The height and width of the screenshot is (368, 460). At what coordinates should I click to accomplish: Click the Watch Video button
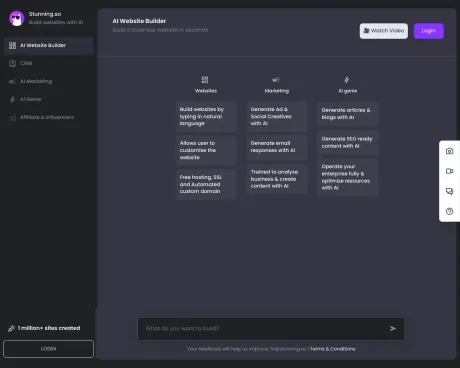(384, 31)
